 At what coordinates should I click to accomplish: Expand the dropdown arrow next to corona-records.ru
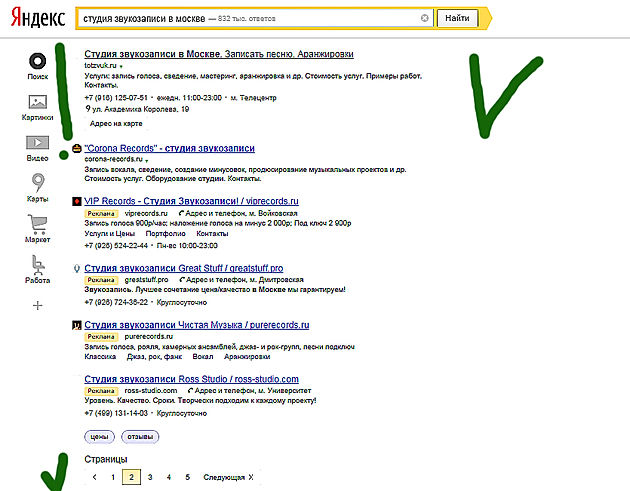(147, 161)
